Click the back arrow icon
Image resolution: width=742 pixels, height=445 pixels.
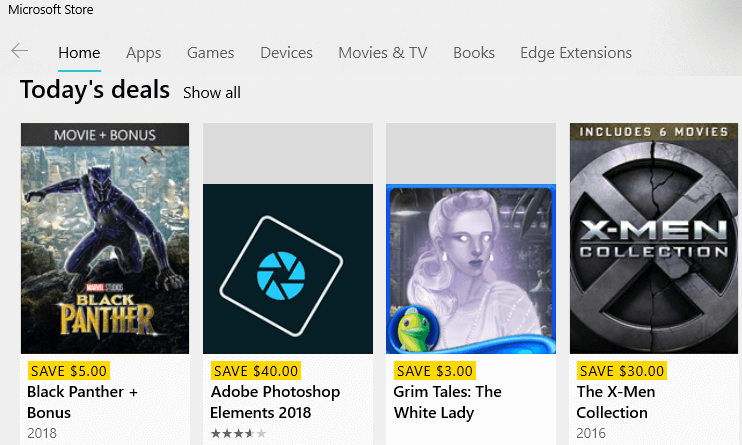19,52
